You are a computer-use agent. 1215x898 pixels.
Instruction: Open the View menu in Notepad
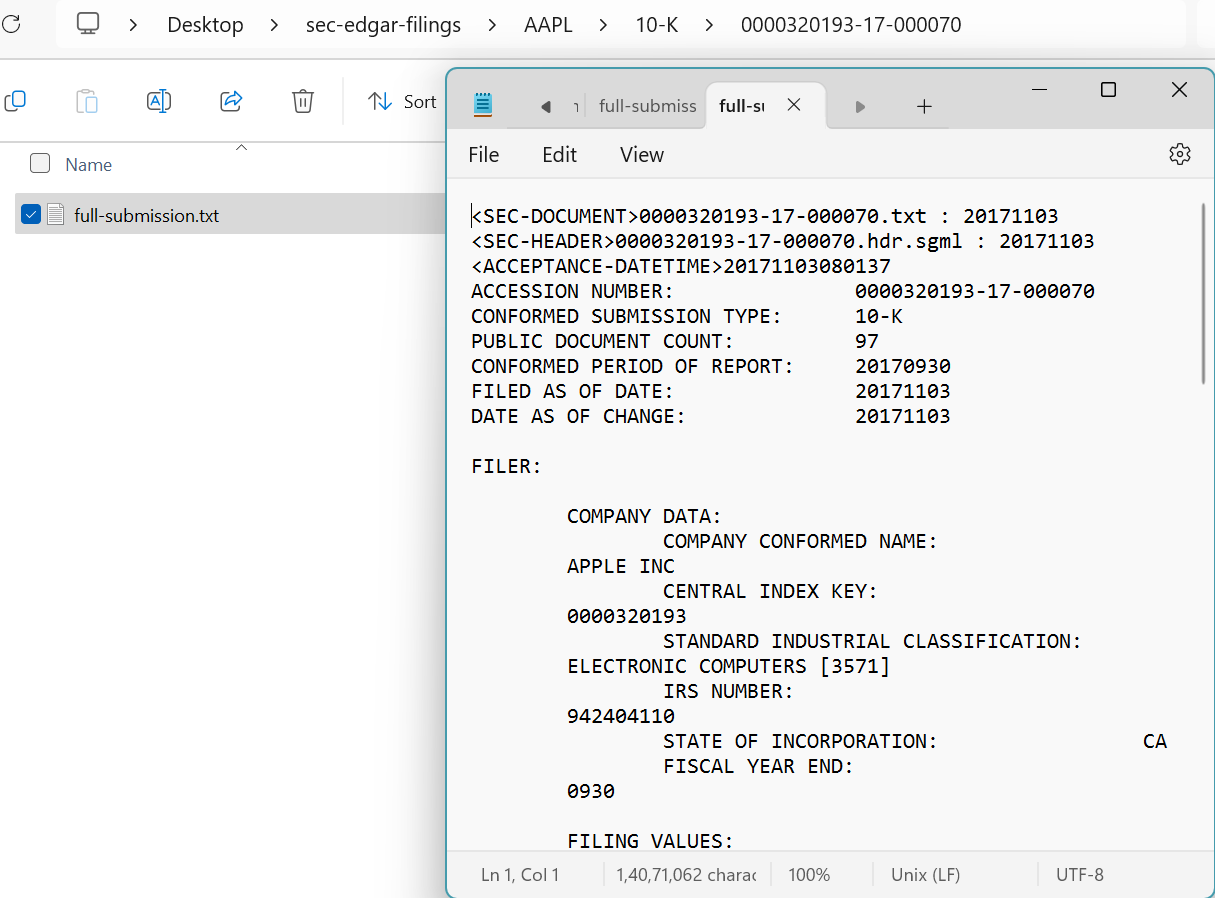click(x=642, y=154)
